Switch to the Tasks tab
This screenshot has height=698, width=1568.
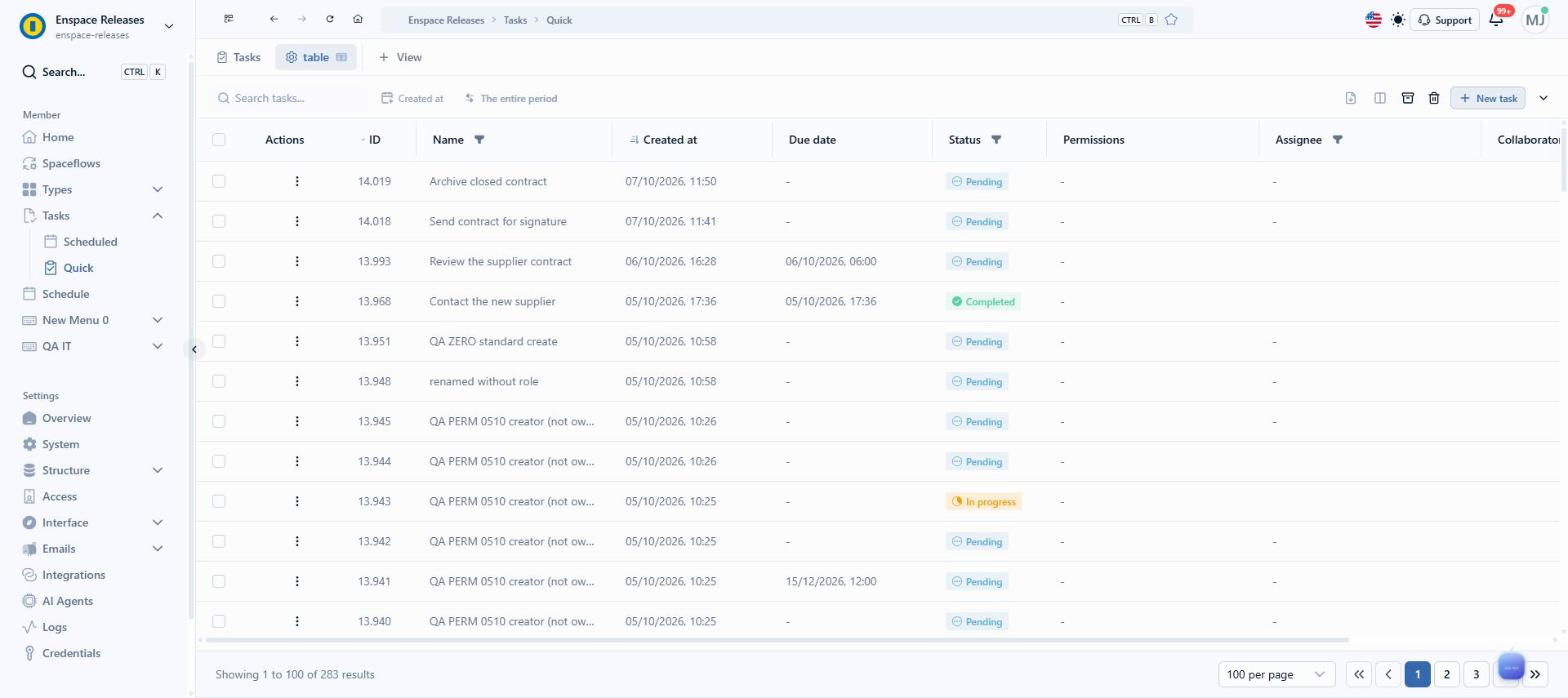[x=238, y=57]
